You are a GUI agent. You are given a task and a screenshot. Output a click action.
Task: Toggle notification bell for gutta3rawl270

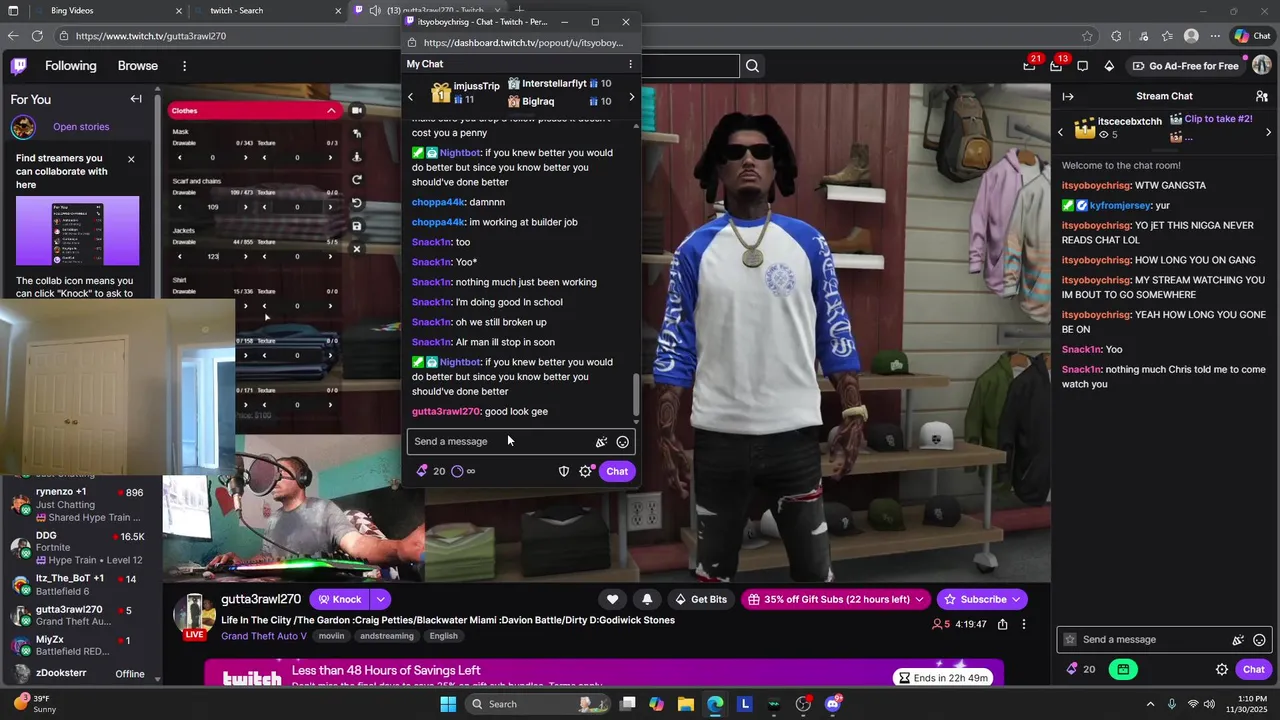click(647, 599)
